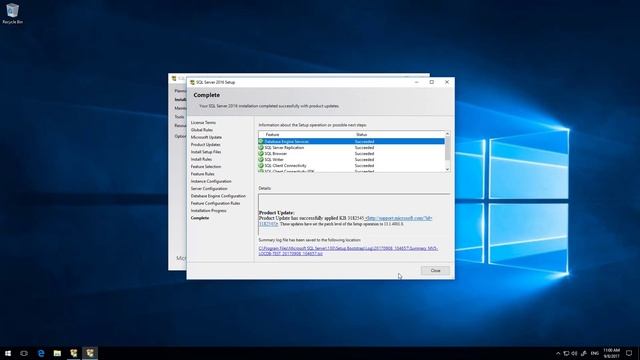Select the Database Engine Services row
This screenshot has height=360, width=640.
point(351,141)
